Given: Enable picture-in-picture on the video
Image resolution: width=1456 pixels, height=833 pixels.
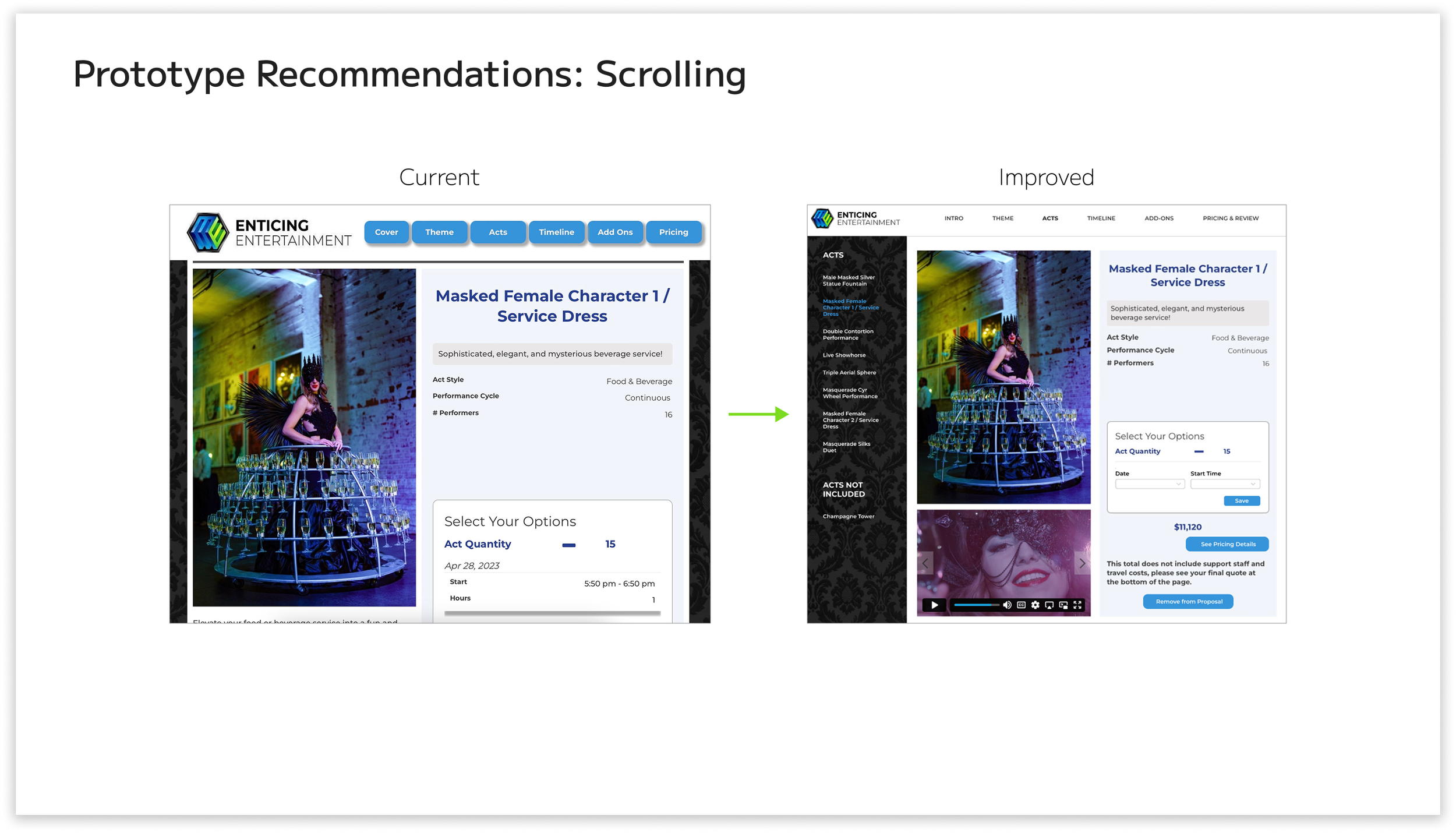Looking at the screenshot, I should pos(1063,605).
